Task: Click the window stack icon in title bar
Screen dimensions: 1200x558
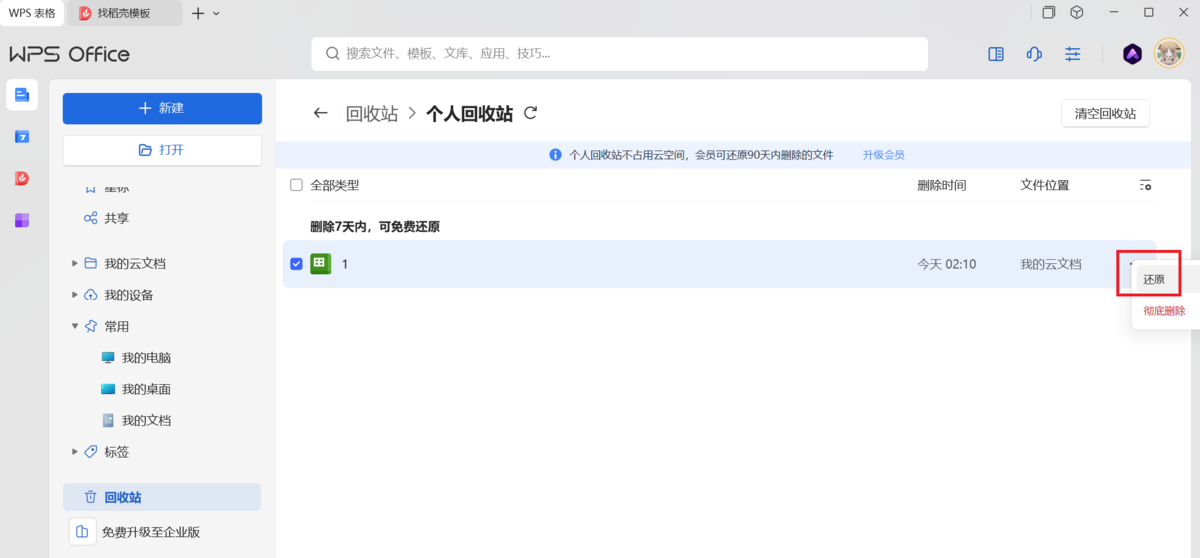Action: 1049,13
